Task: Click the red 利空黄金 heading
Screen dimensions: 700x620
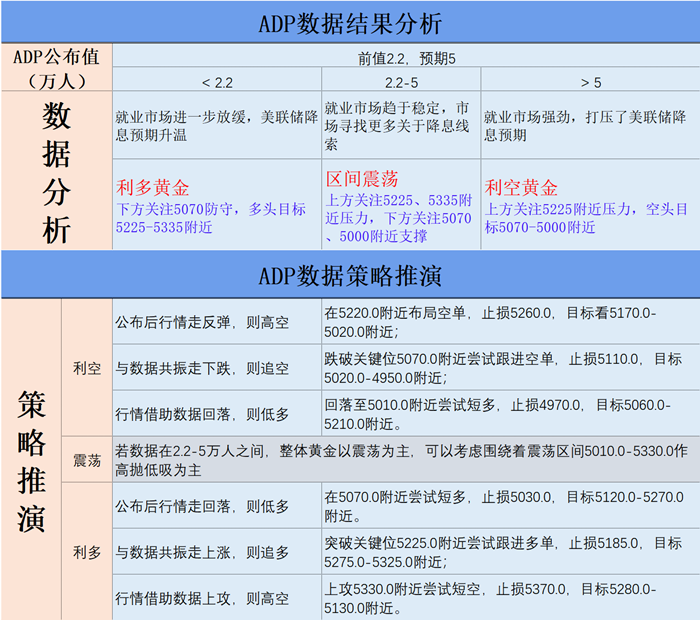Action: coord(521,187)
